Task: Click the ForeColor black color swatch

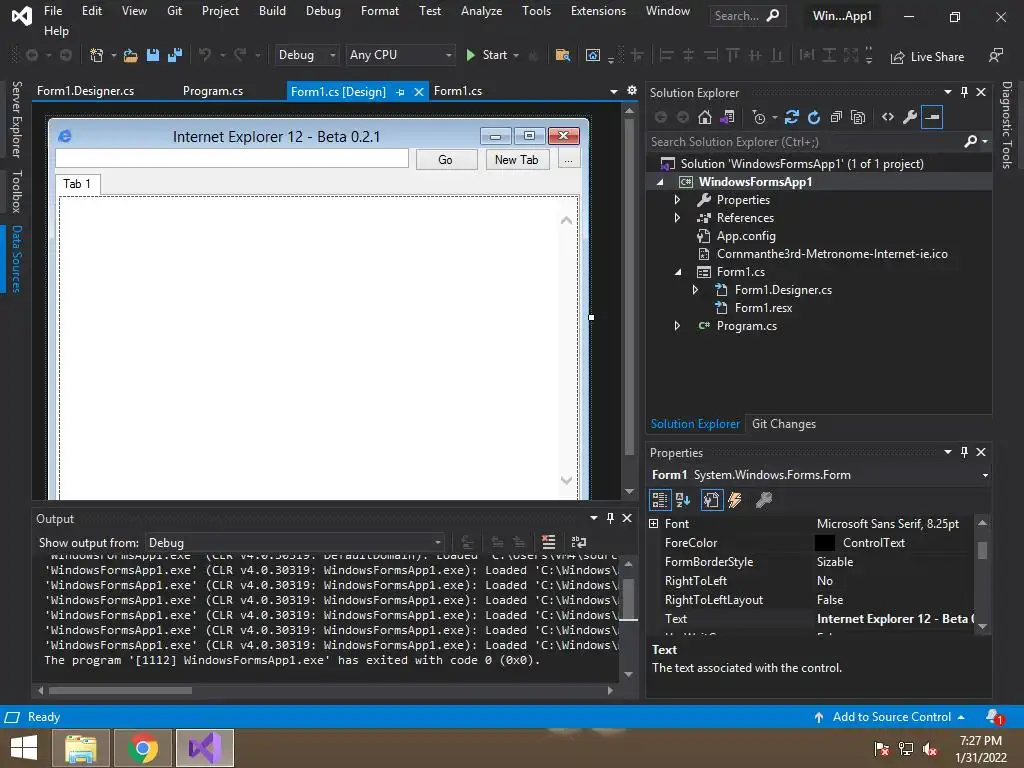Action: pos(825,543)
